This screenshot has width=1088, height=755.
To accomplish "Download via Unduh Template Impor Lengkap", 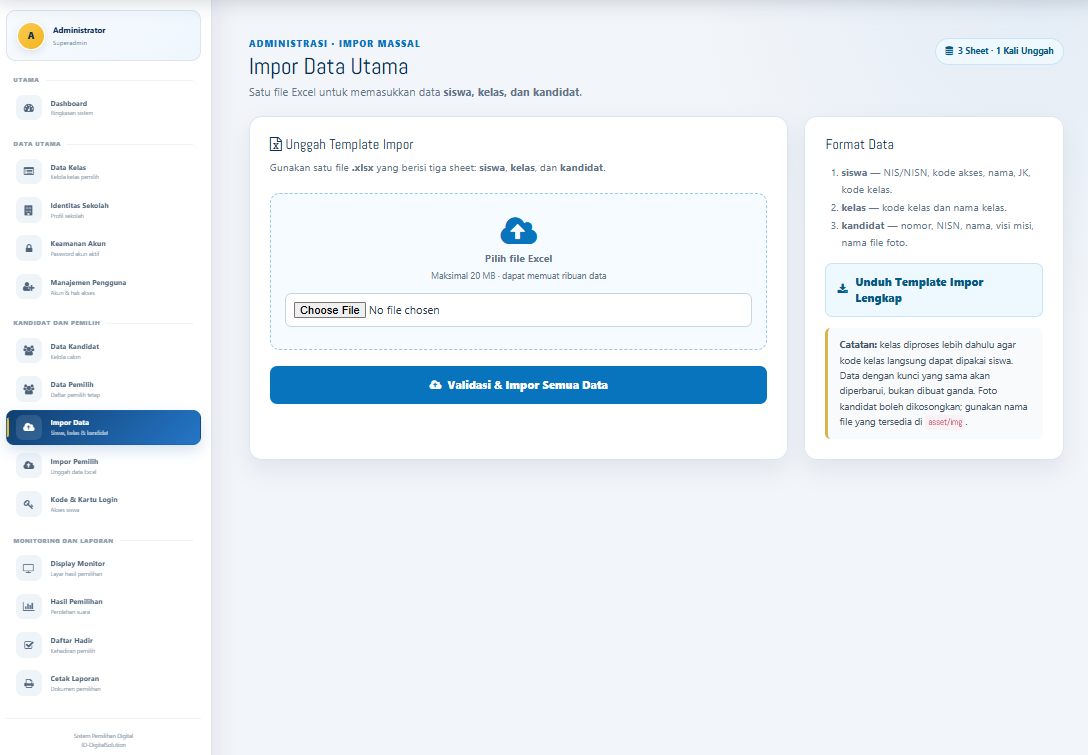I will pos(934,290).
